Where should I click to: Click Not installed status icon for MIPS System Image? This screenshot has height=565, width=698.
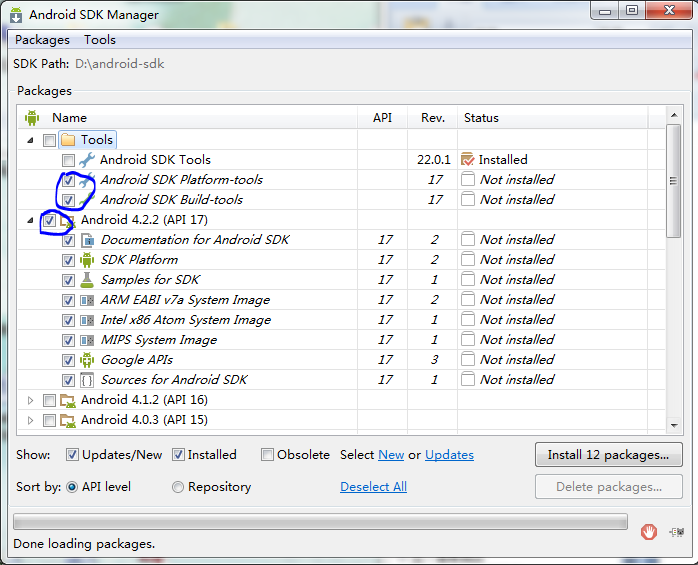coord(468,339)
